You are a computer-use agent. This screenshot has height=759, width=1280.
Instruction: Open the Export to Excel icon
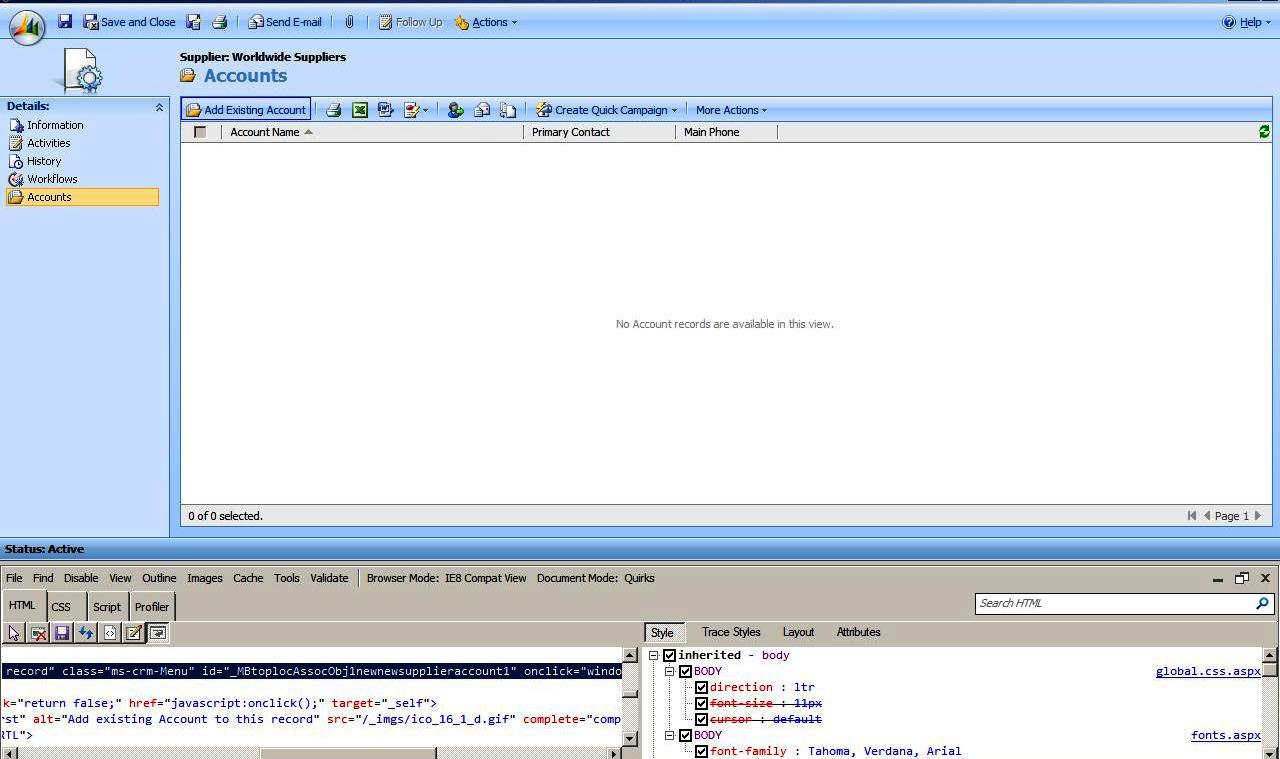[x=360, y=109]
